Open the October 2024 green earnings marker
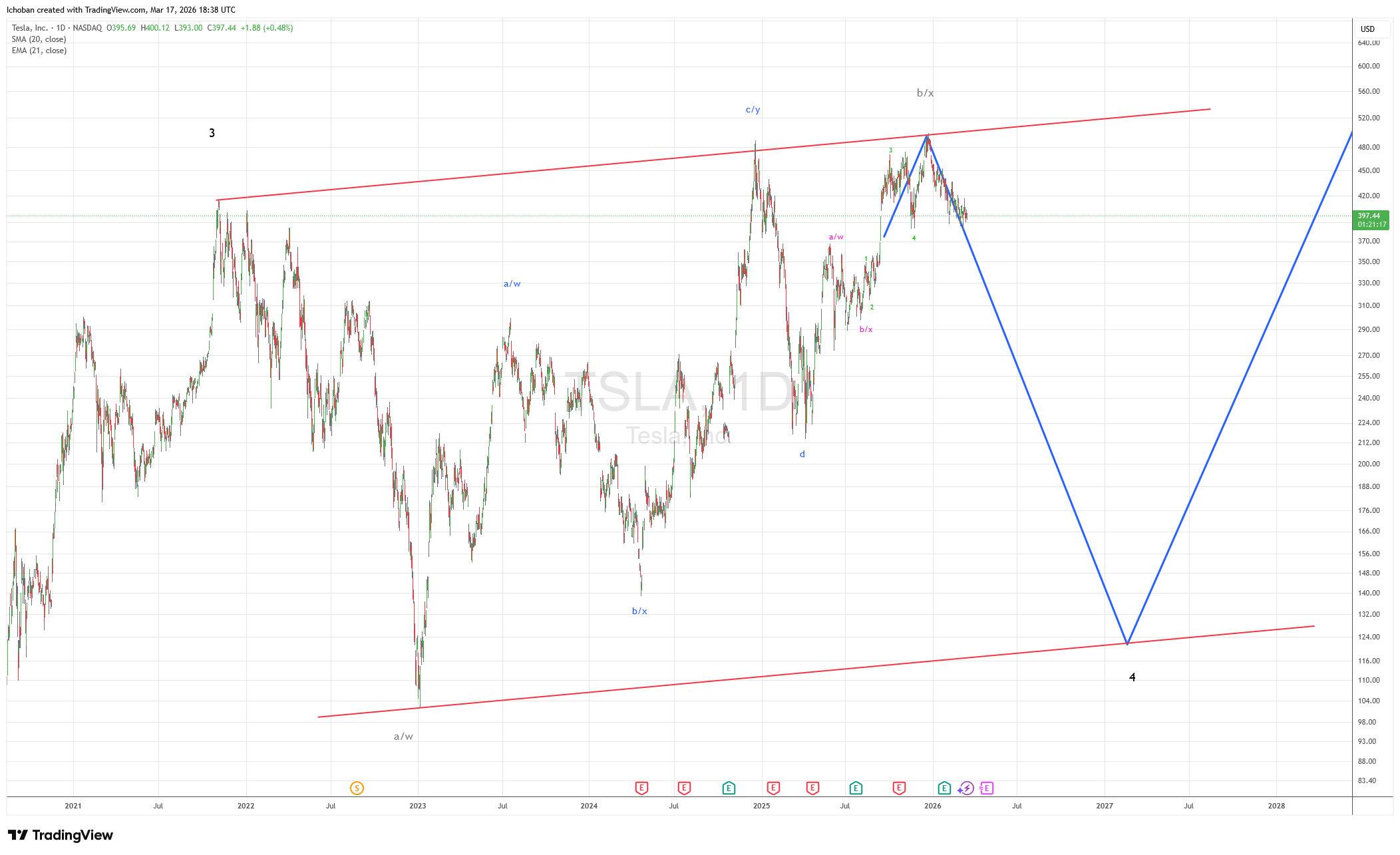 (729, 788)
